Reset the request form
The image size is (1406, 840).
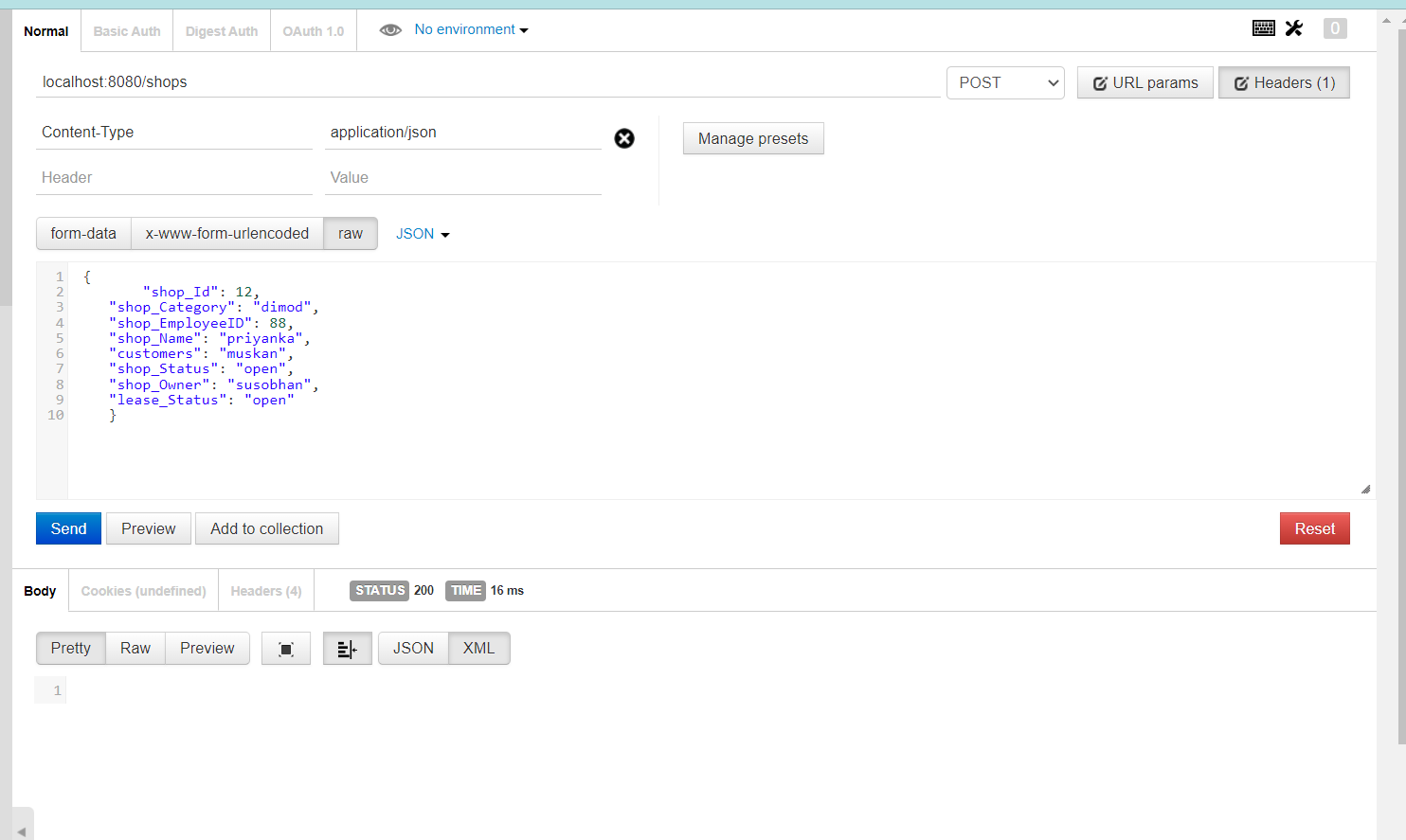(x=1315, y=528)
